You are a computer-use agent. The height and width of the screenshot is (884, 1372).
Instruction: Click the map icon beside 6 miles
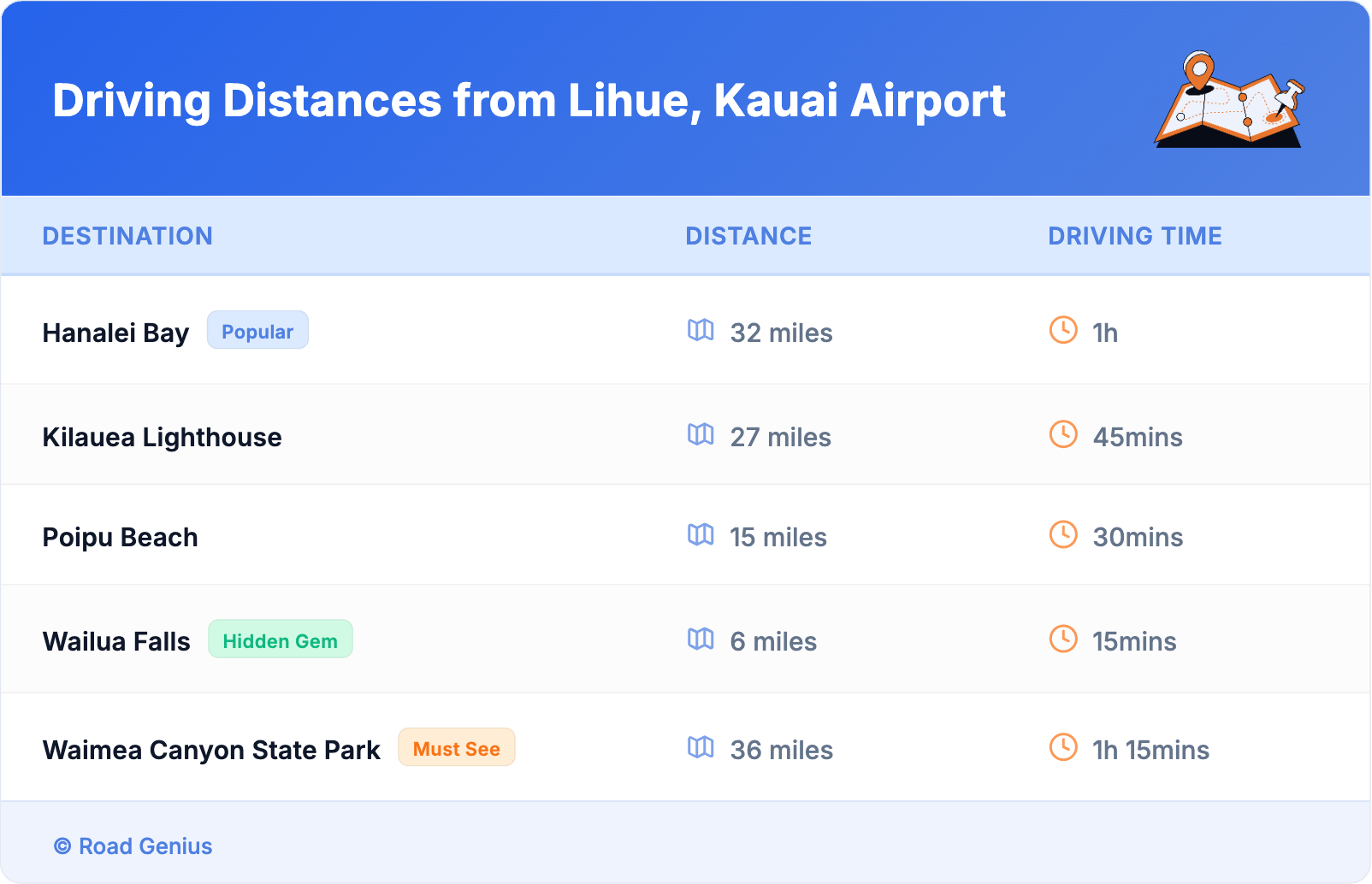701,639
